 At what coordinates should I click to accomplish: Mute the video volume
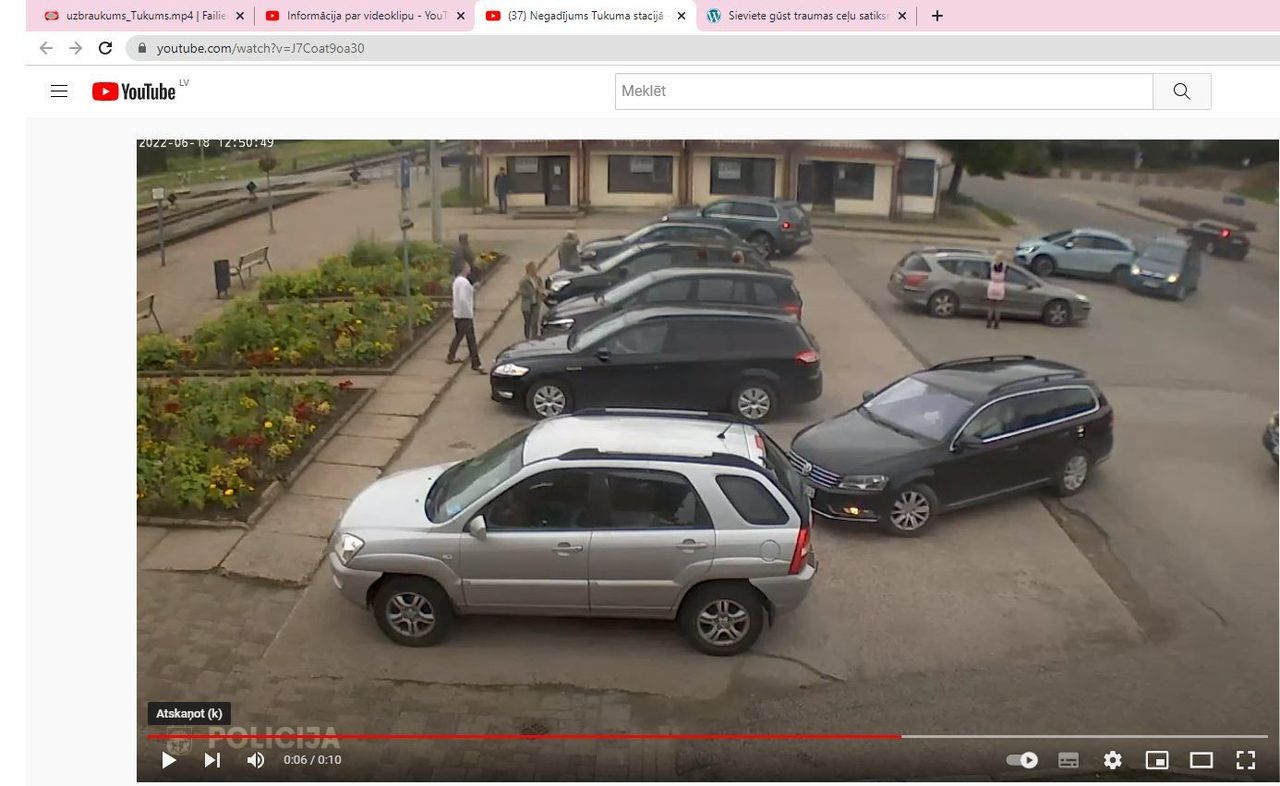[x=256, y=760]
